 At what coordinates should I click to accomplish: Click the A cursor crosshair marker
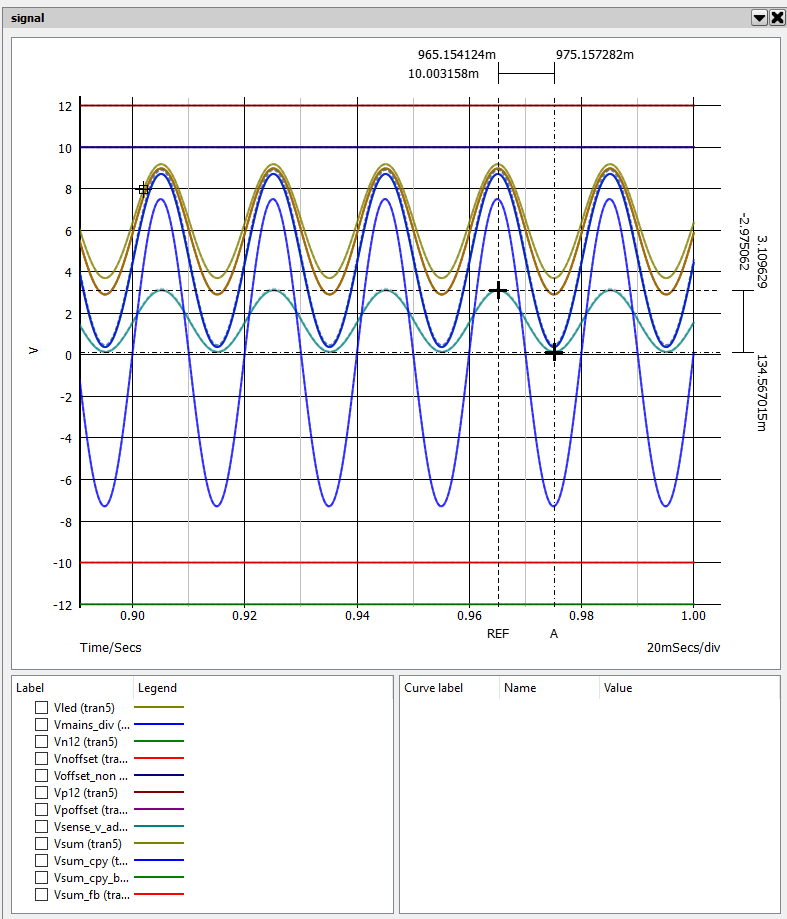point(554,353)
